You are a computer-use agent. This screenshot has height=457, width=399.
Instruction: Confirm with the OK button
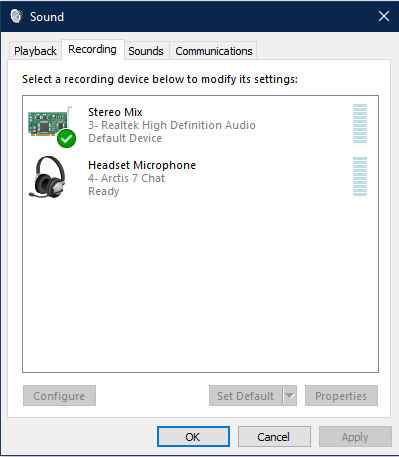click(x=193, y=436)
